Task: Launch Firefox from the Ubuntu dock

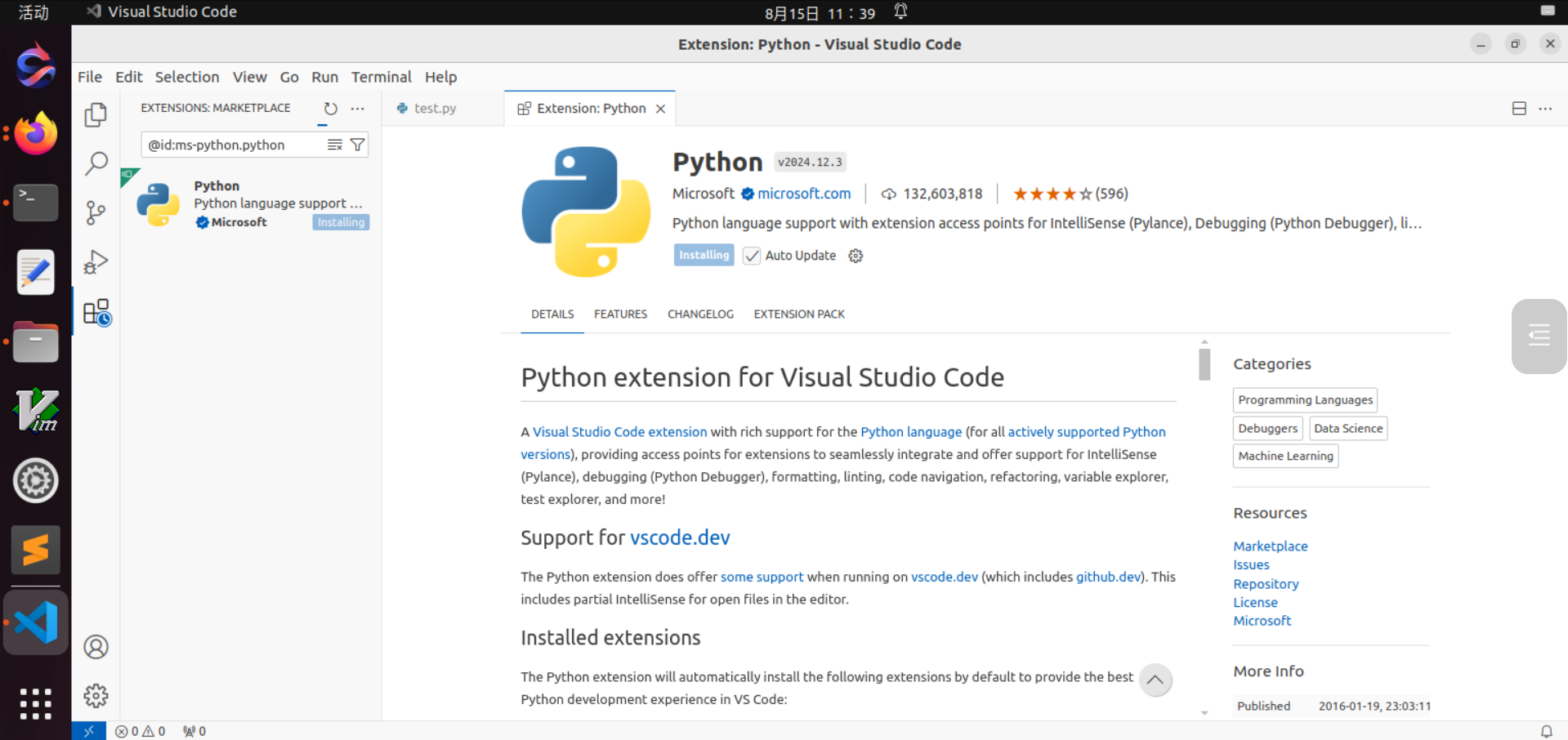Action: tap(35, 133)
